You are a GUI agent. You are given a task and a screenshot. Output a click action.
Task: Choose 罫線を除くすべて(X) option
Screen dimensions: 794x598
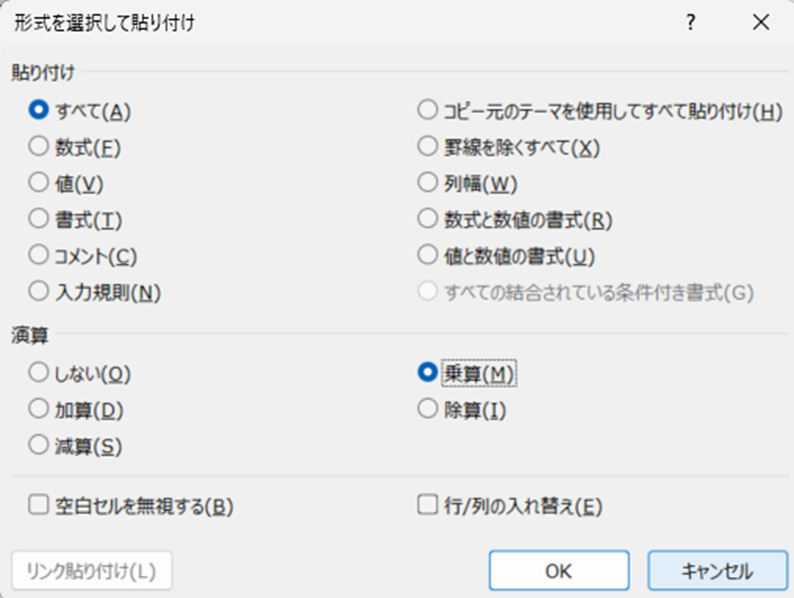pyautogui.click(x=428, y=147)
